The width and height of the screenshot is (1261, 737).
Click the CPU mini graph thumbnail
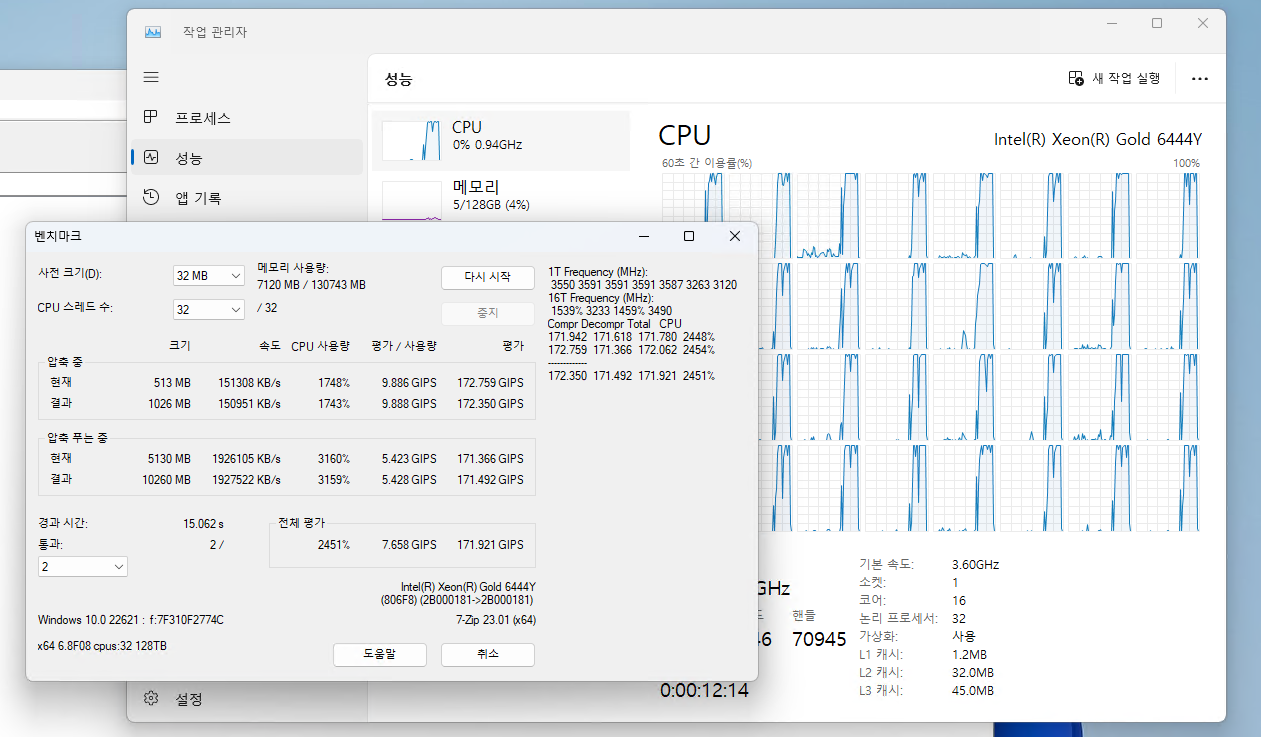tap(411, 141)
